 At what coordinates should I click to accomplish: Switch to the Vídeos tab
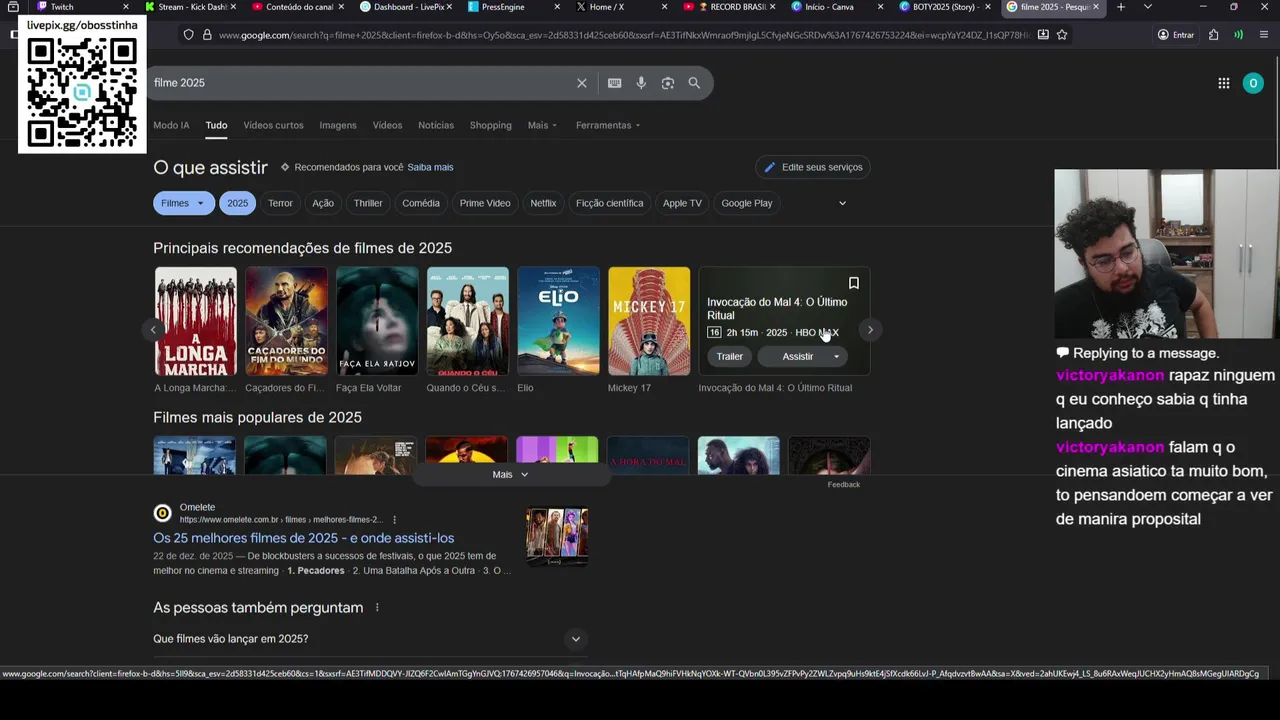coord(387,125)
